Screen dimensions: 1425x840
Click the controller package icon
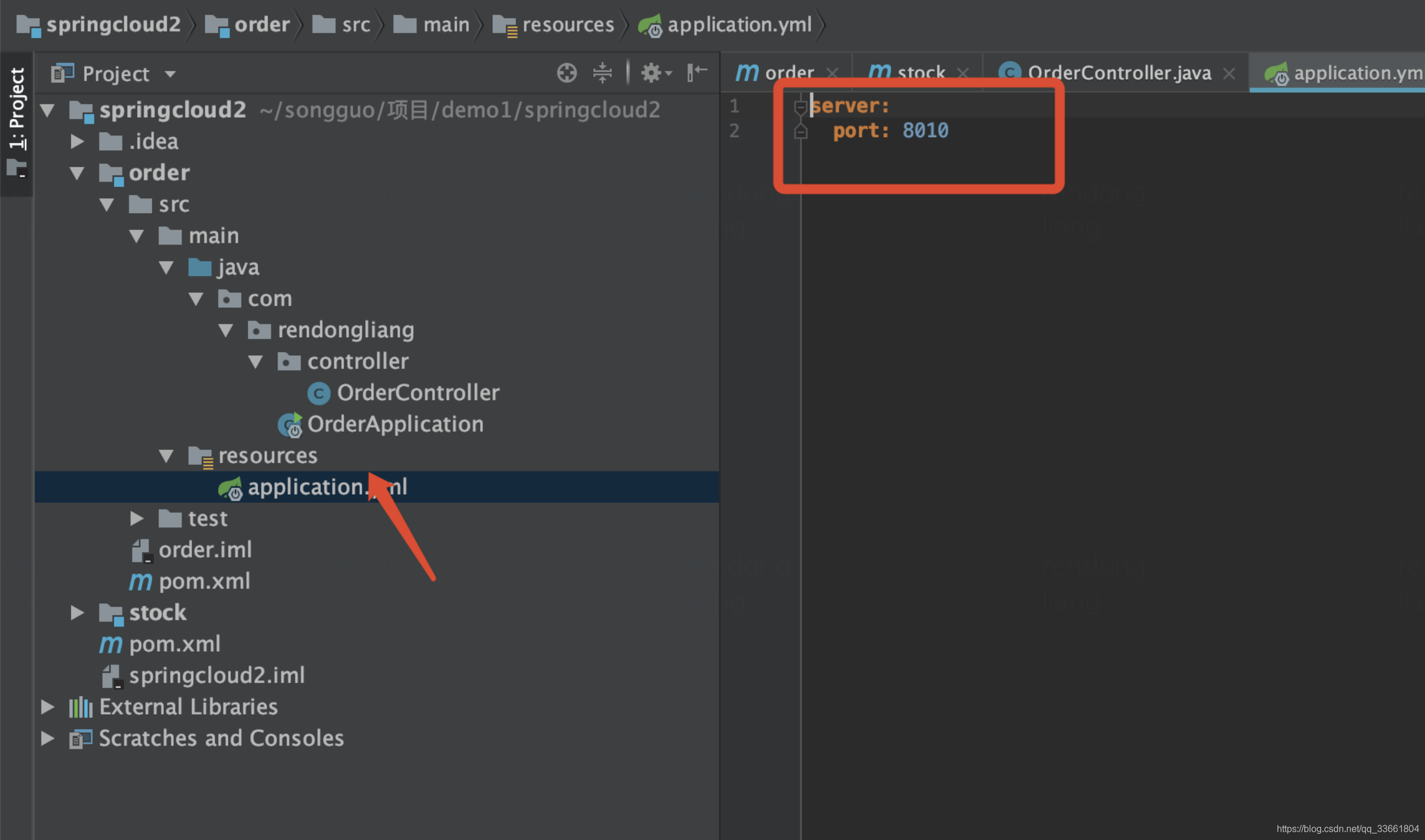point(289,362)
